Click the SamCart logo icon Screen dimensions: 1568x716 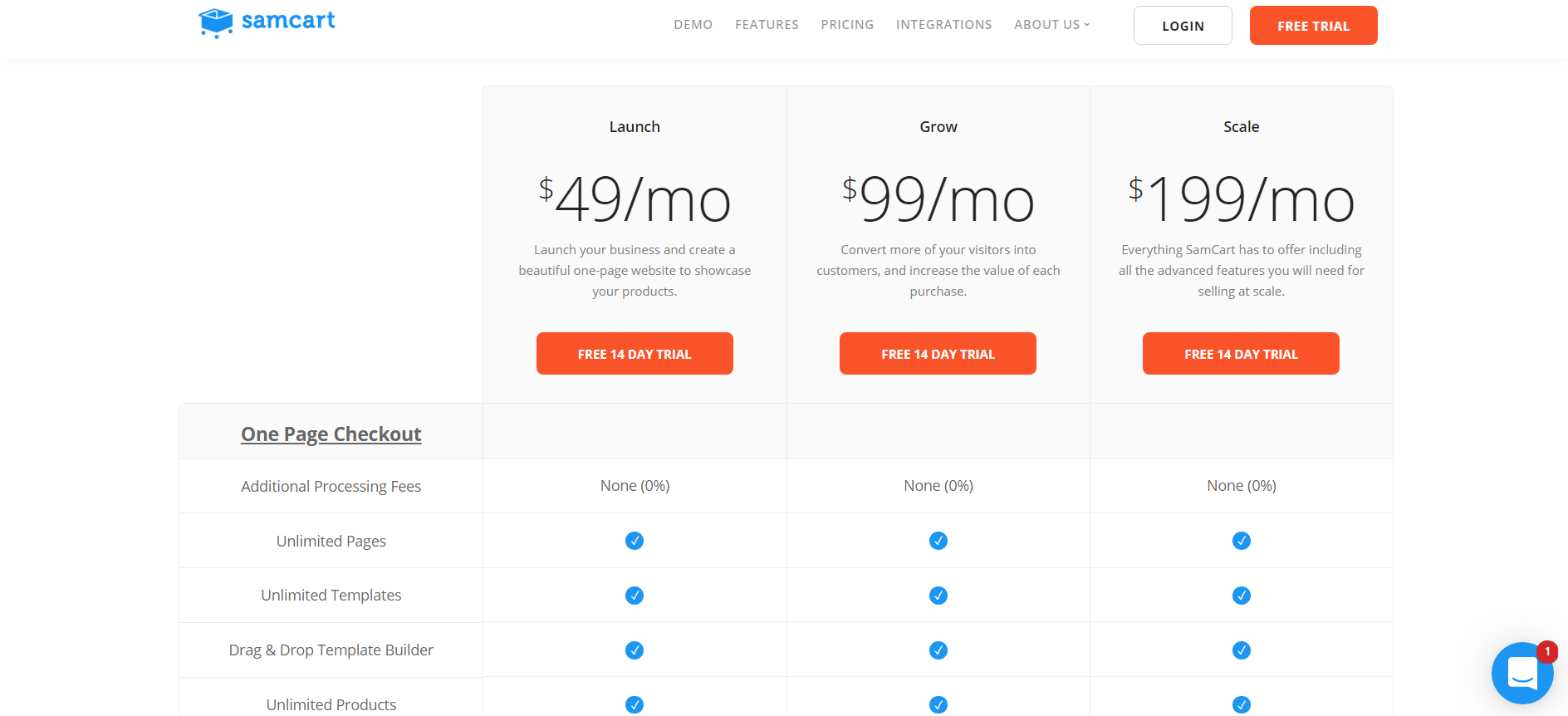click(x=216, y=22)
